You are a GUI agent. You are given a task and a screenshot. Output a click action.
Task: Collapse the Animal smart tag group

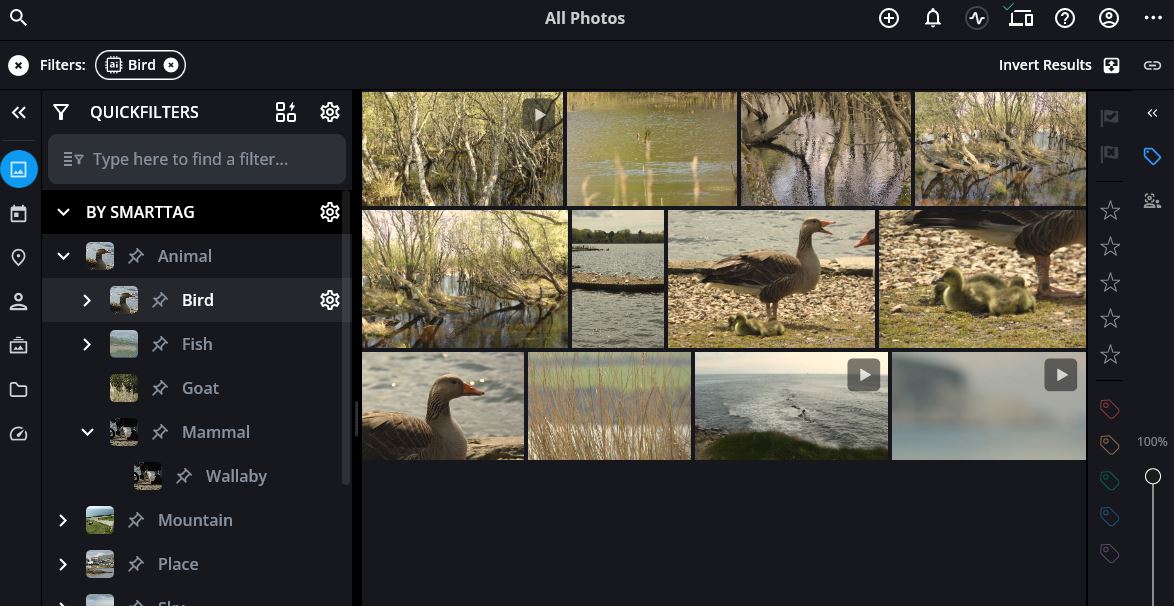pos(63,256)
